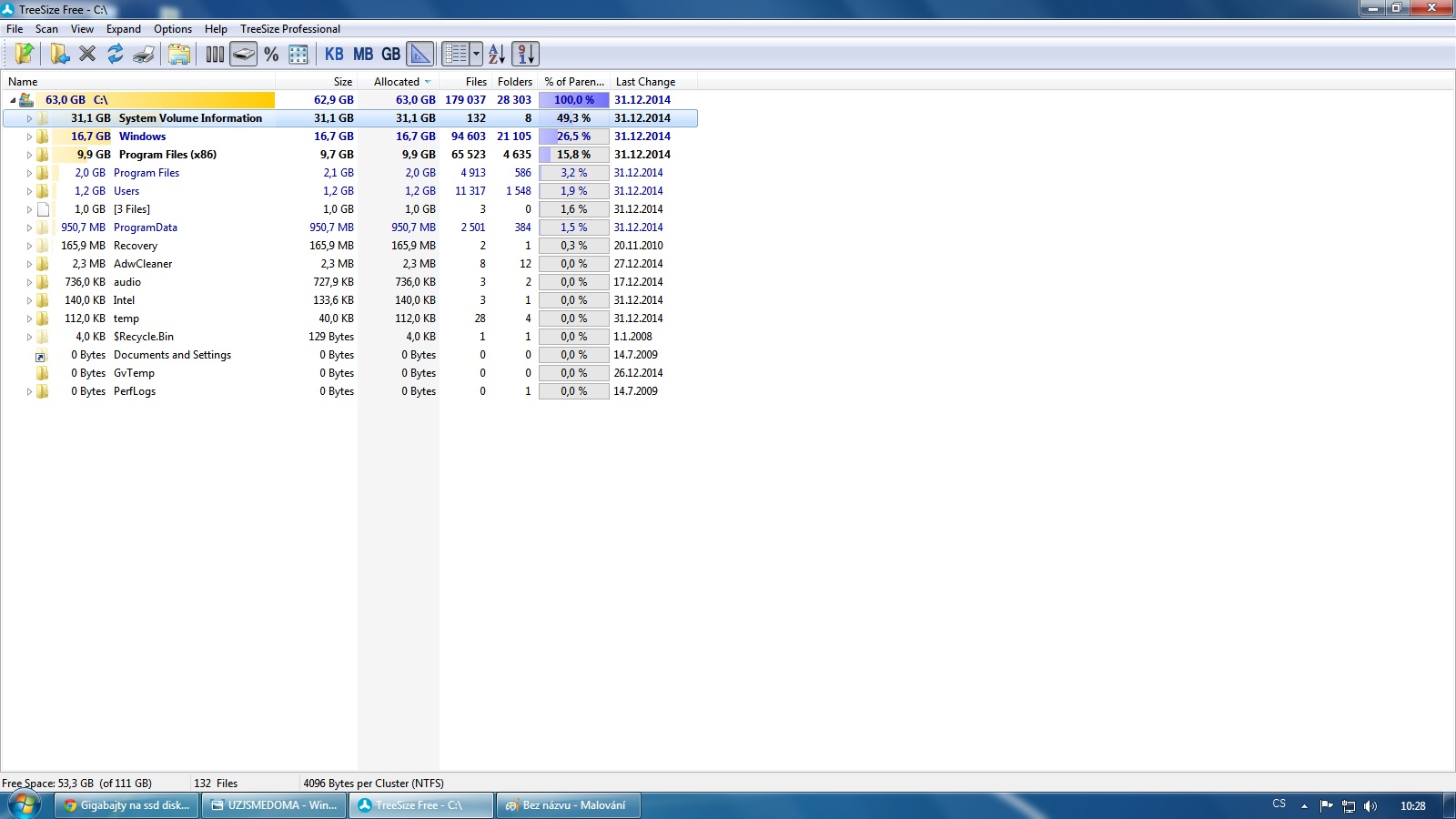Toggle automatic units triangle icon
The image size is (1456, 819).
click(420, 54)
